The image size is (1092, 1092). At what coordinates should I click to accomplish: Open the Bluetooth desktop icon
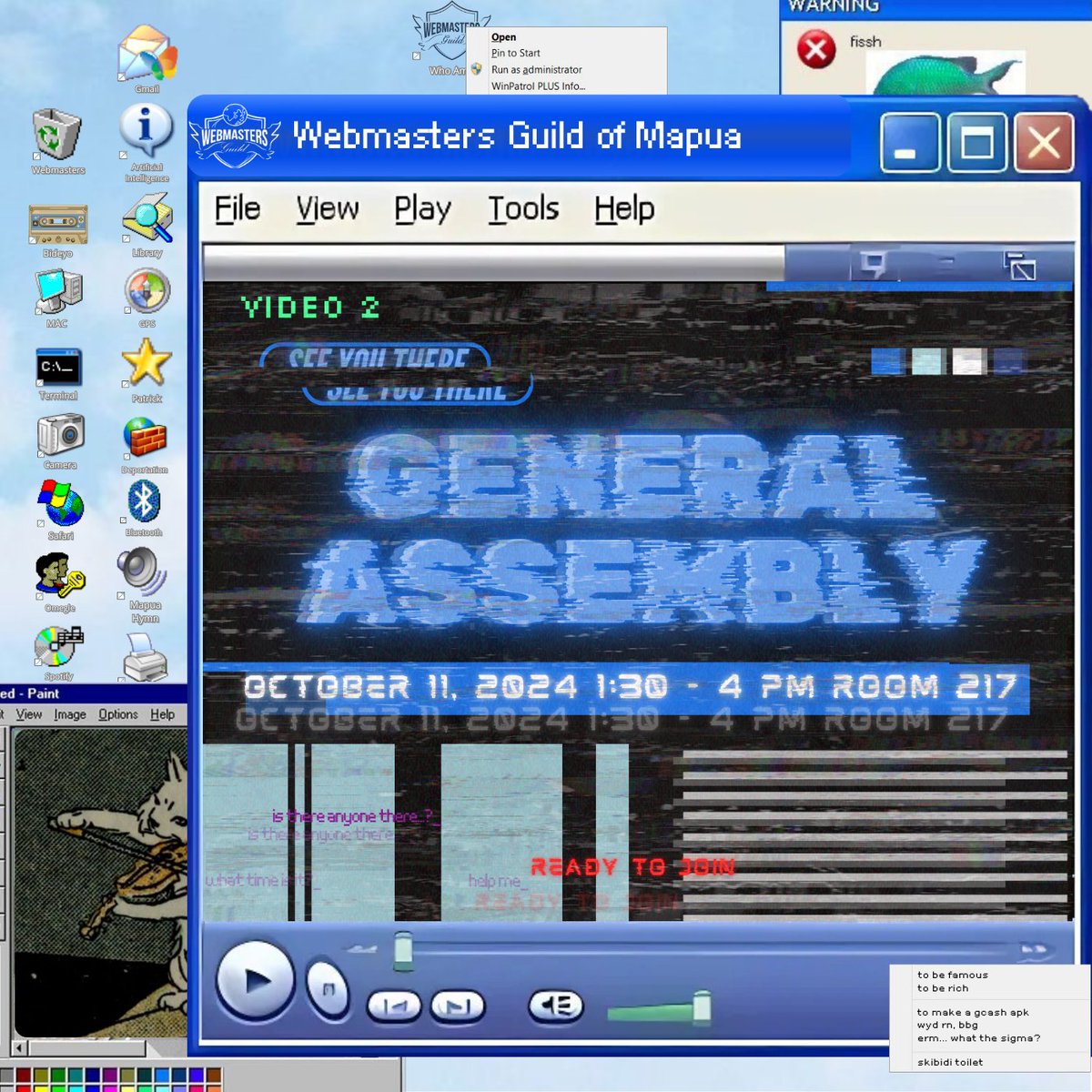[x=143, y=500]
